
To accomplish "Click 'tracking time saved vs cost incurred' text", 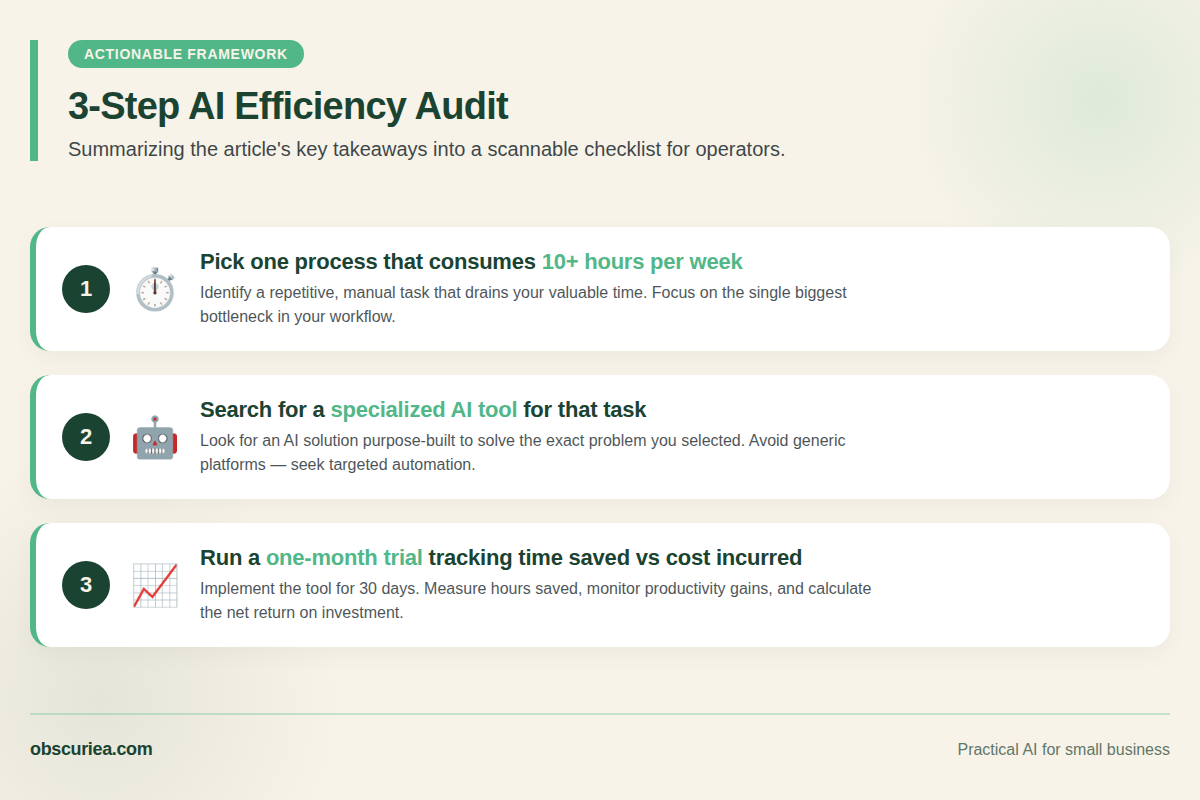I will (x=615, y=558).
